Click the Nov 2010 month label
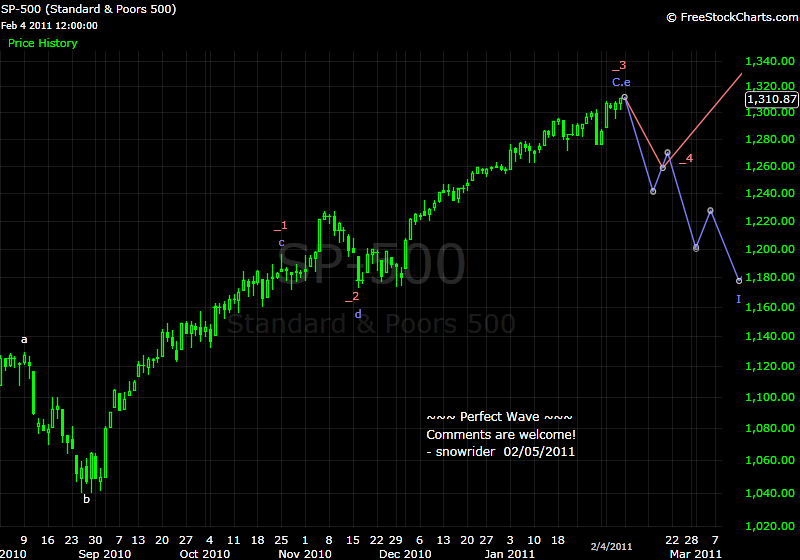The image size is (800, 560). pos(305,554)
